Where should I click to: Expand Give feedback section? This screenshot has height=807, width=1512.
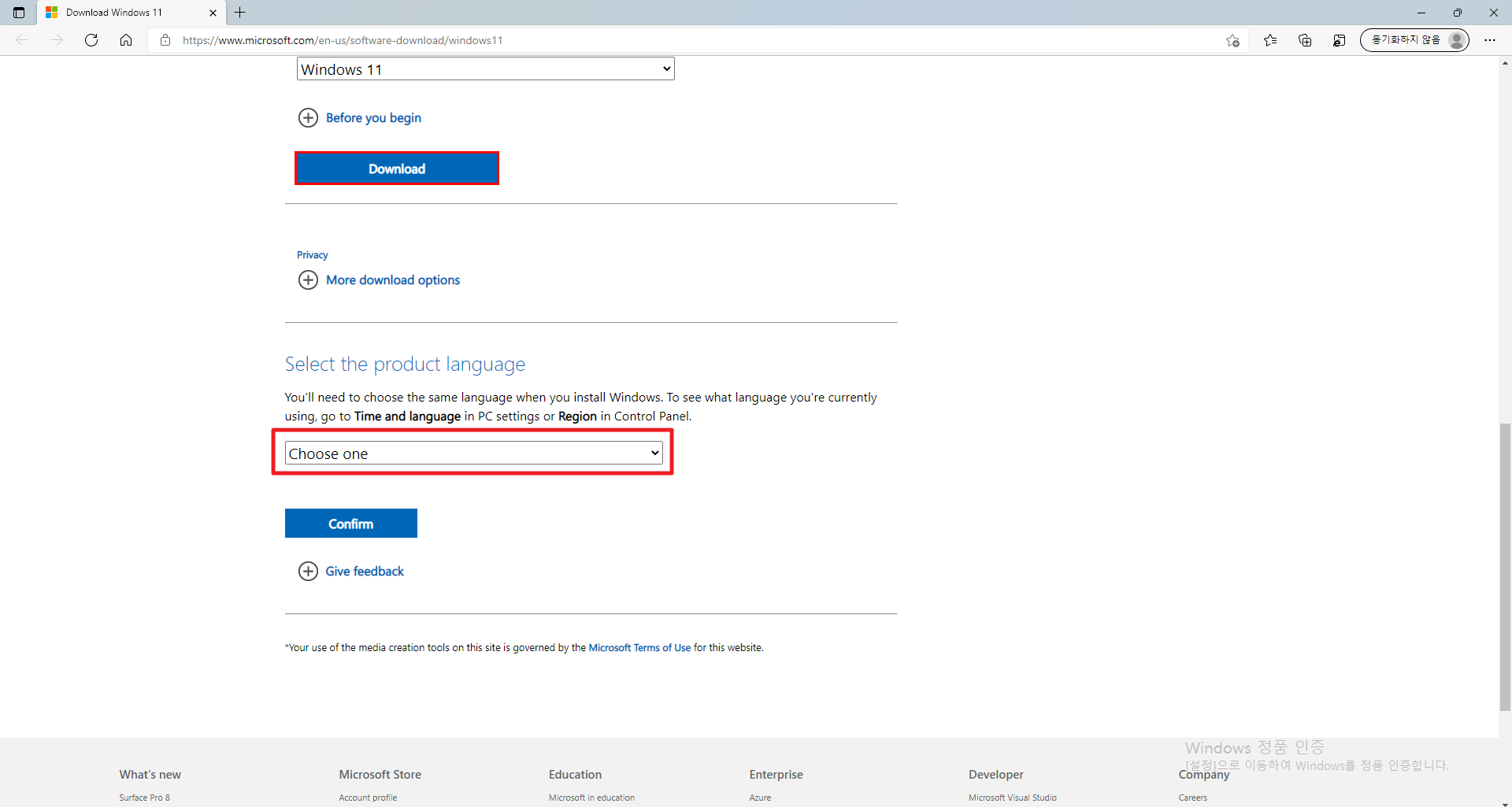[351, 572]
